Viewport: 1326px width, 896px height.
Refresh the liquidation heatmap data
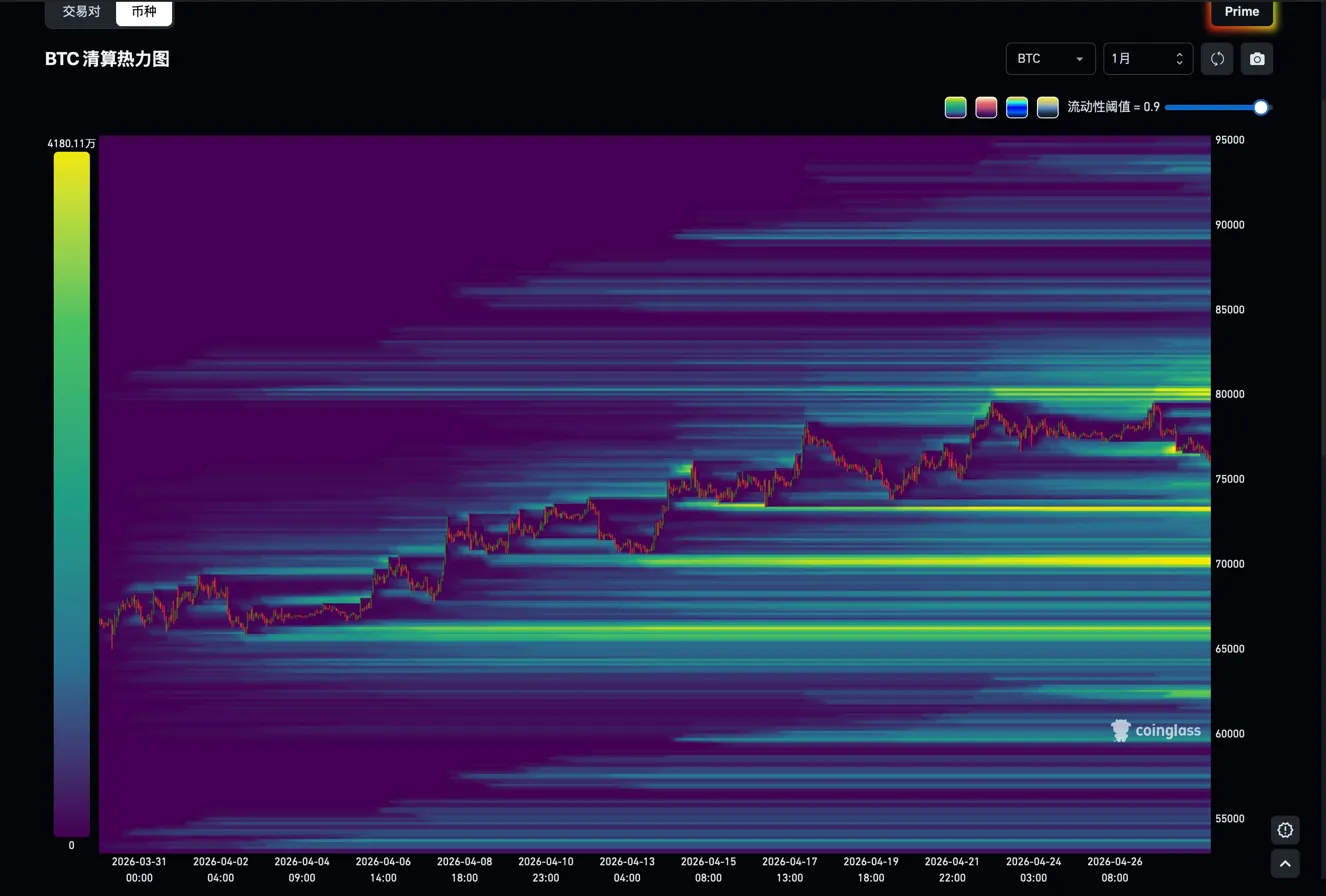click(x=1217, y=59)
